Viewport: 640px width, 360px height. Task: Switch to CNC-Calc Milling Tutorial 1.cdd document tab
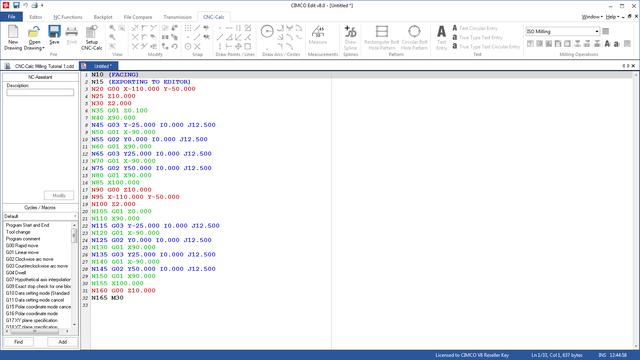tap(40, 66)
